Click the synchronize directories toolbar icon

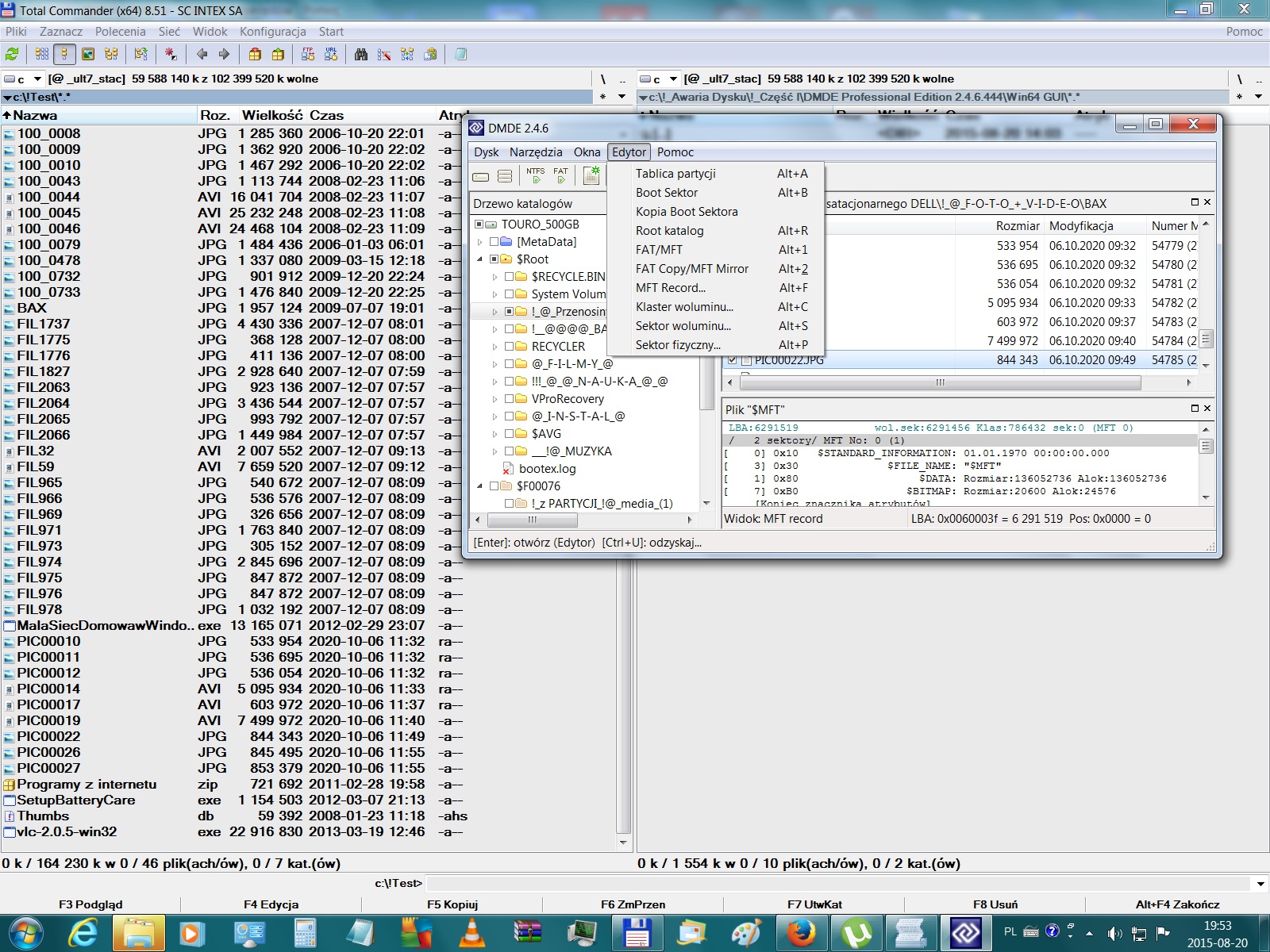407,54
